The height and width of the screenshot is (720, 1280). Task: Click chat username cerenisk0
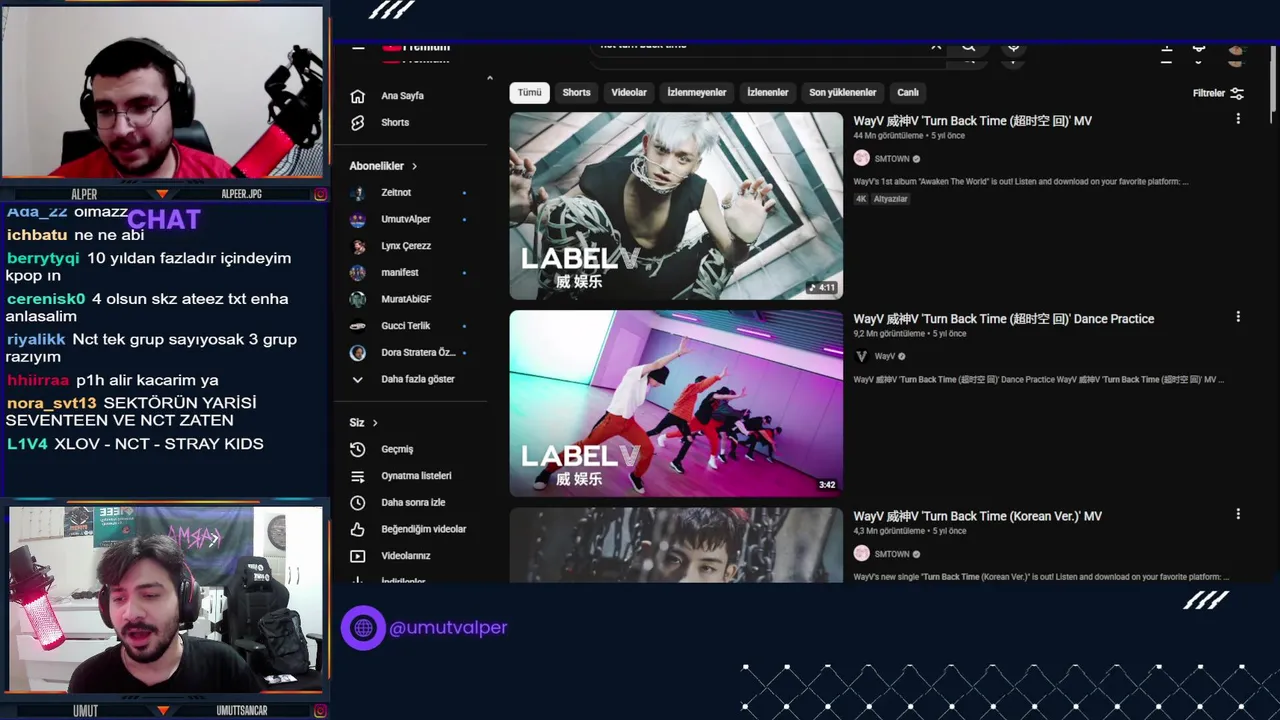coord(46,299)
